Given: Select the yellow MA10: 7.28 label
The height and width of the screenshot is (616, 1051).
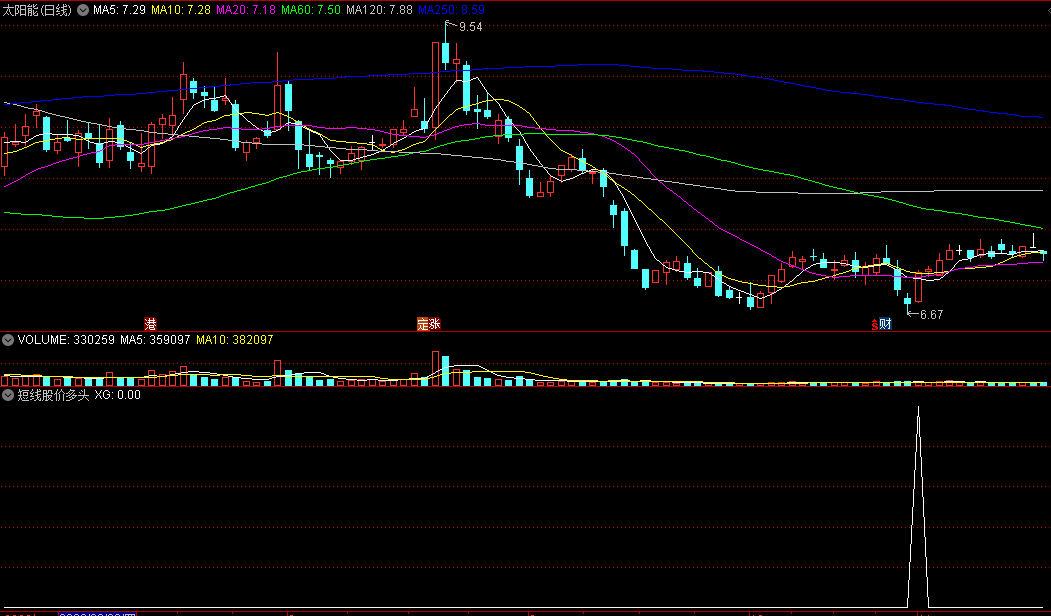Looking at the screenshot, I should (180, 10).
